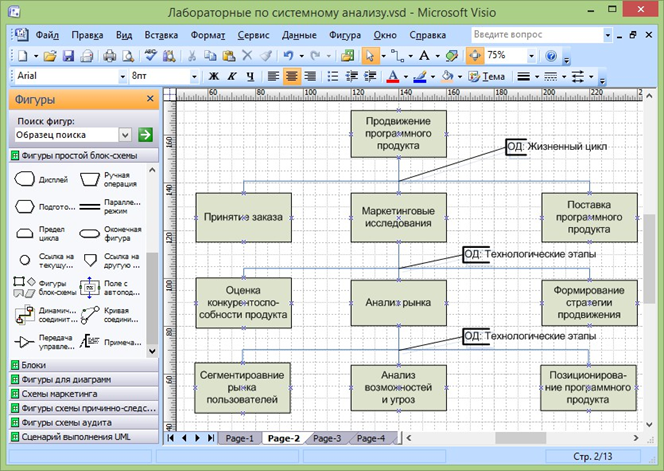Open print preview
This screenshot has width=664, height=471.
pyautogui.click(x=128, y=55)
